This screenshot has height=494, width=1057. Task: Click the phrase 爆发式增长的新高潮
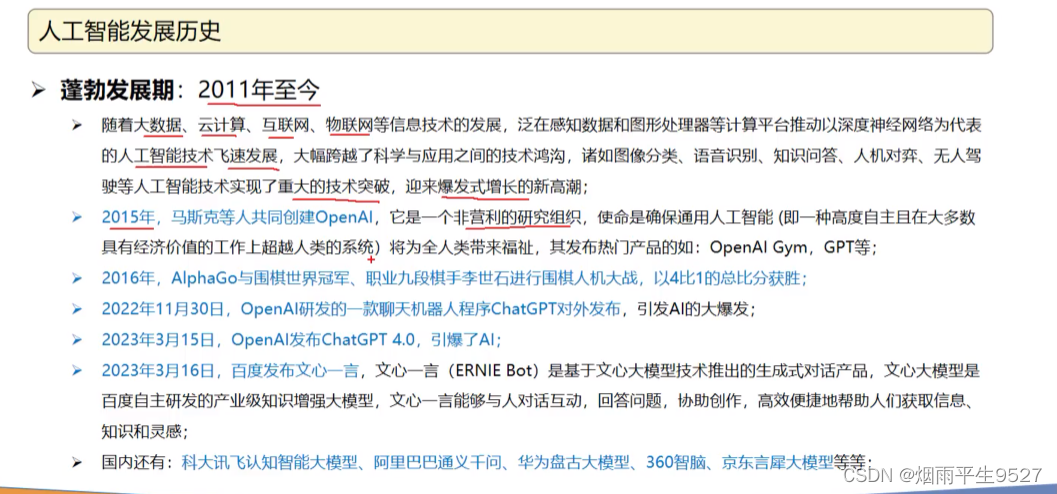(509, 186)
